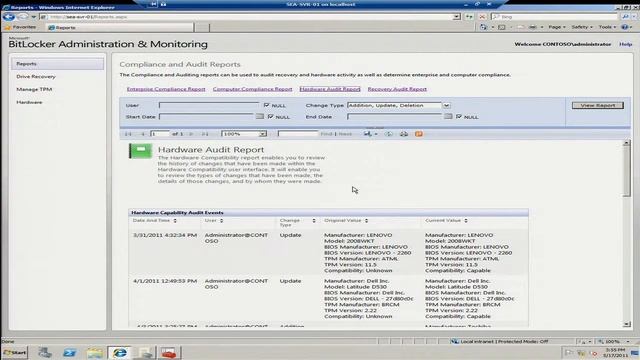Select Manage TPM in left navigation
Viewport: 640px width, 360px height.
(x=34, y=89)
